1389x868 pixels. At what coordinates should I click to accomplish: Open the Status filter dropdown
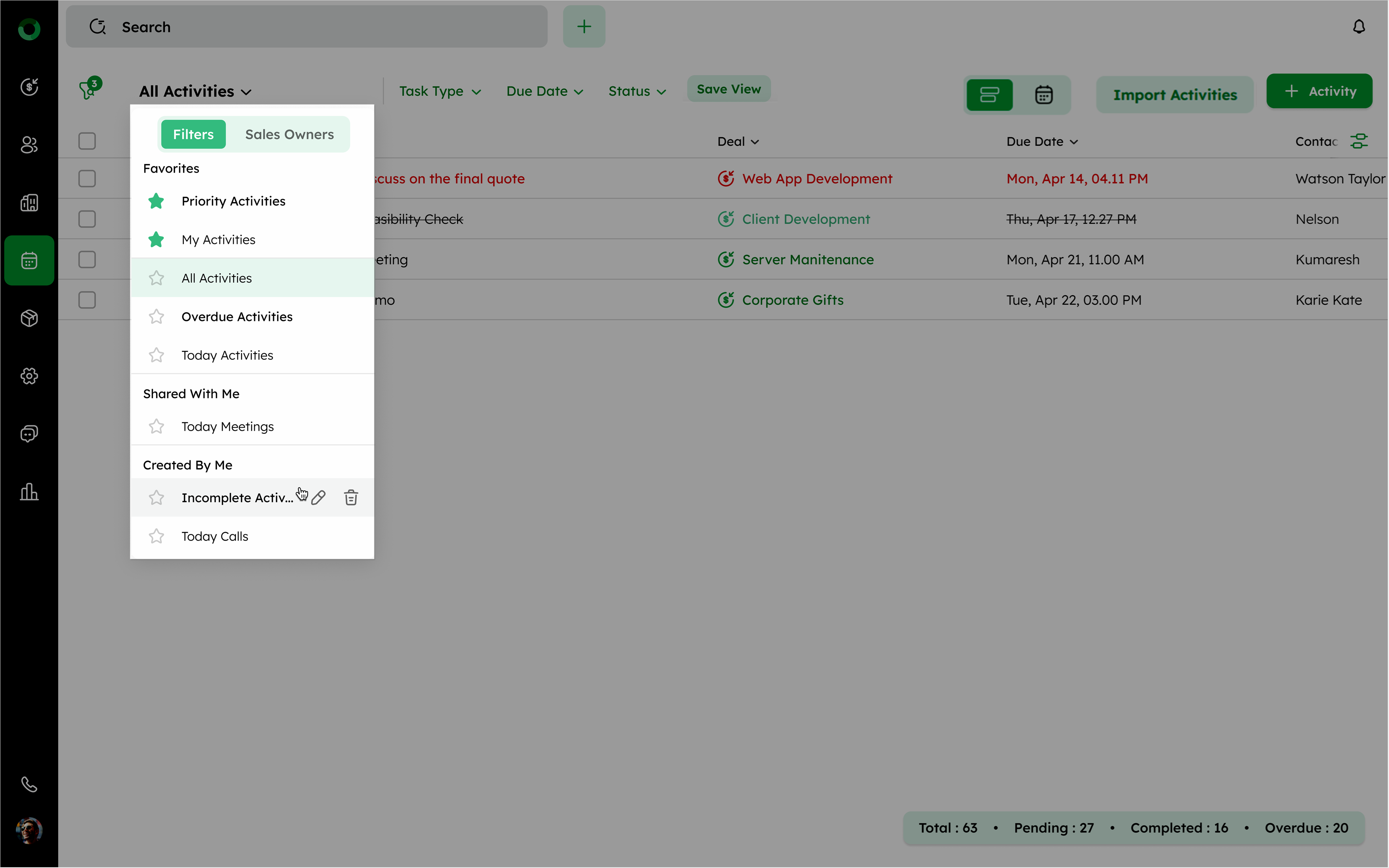tap(636, 91)
